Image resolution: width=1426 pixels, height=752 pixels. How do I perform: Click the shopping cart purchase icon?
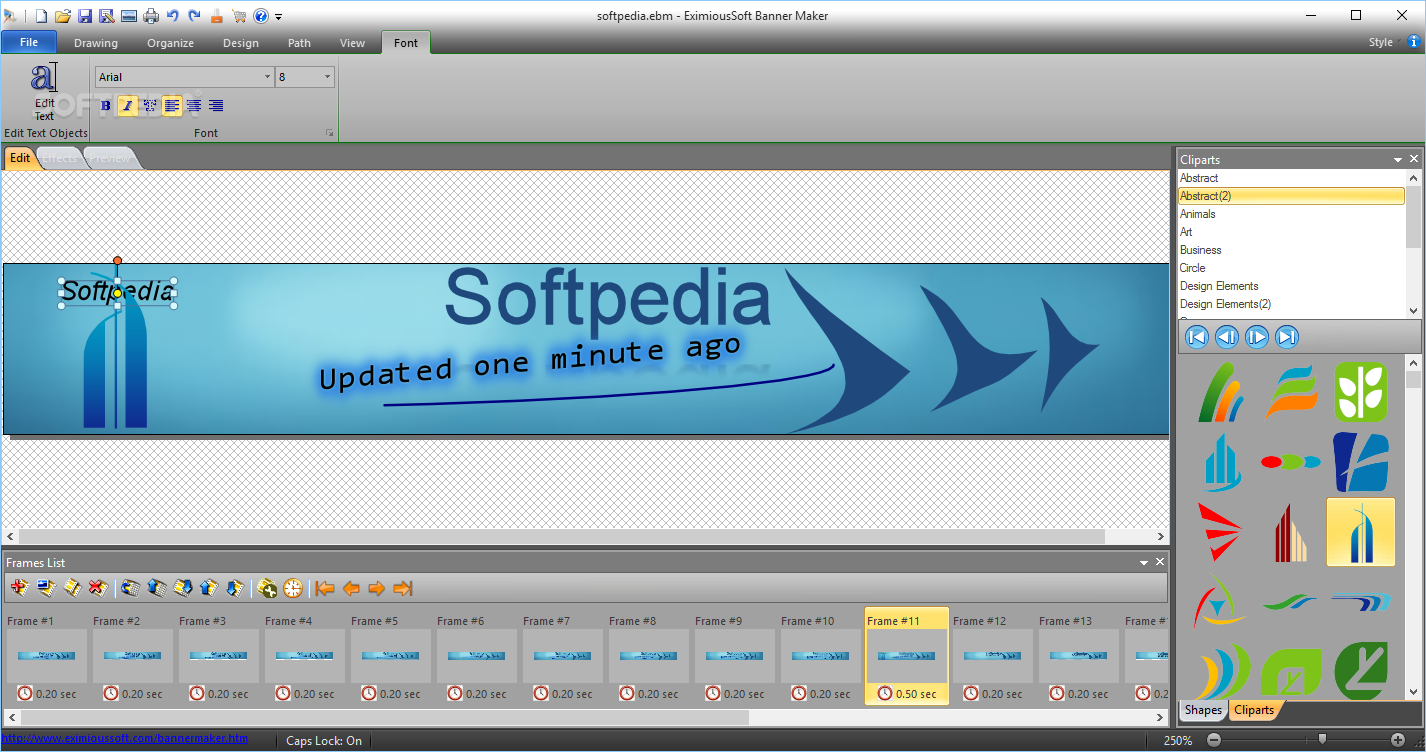[x=239, y=16]
